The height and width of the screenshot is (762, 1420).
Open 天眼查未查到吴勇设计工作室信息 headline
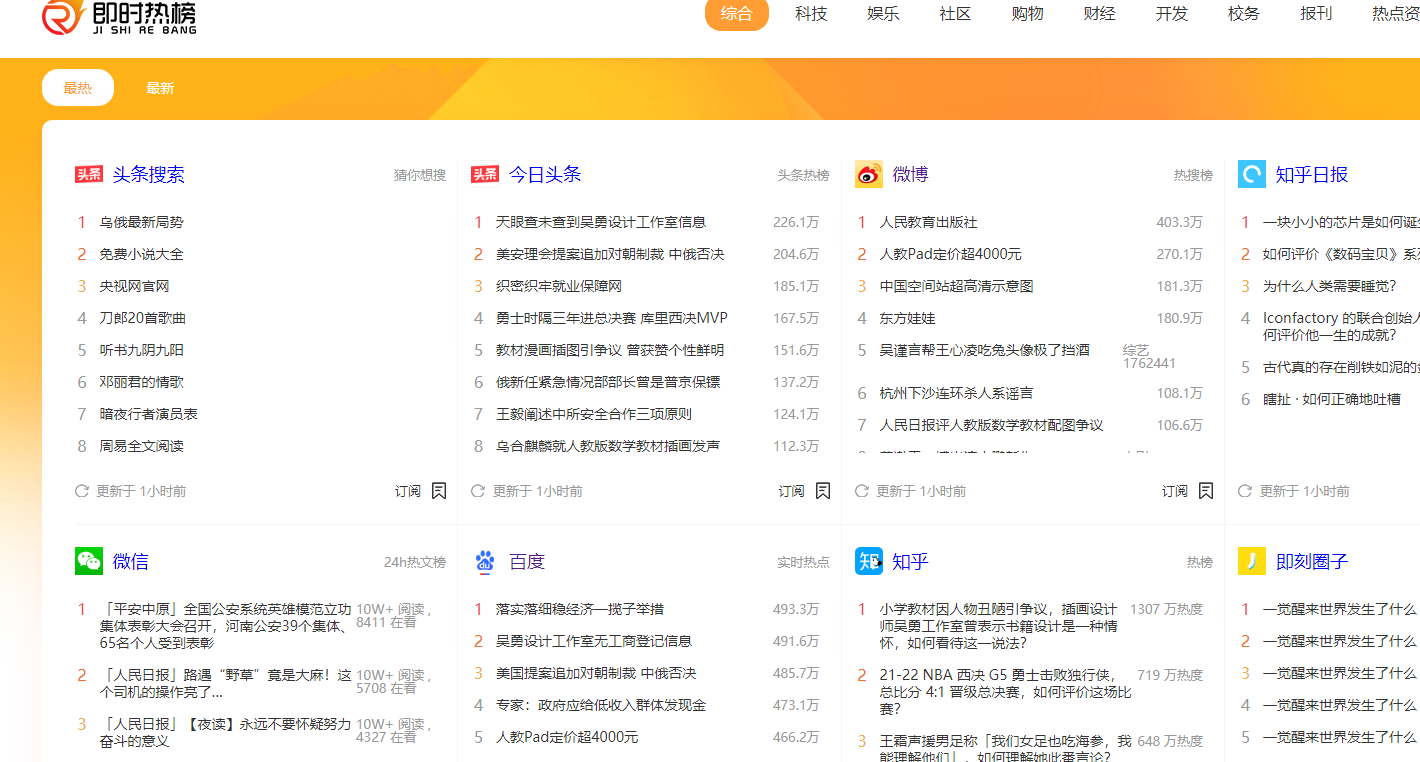[601, 222]
